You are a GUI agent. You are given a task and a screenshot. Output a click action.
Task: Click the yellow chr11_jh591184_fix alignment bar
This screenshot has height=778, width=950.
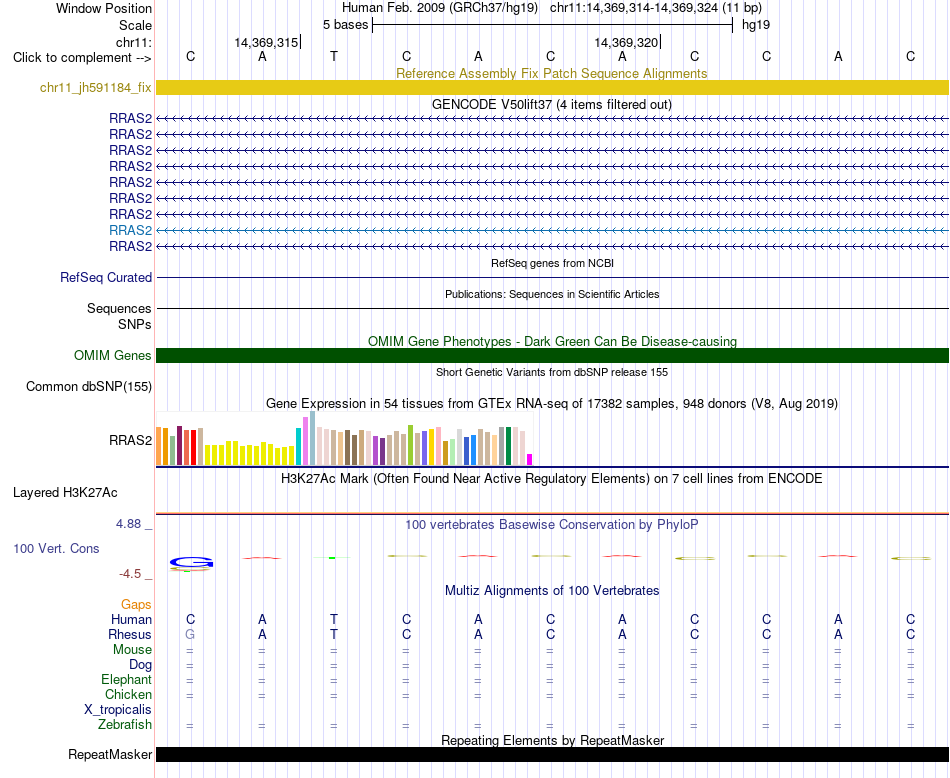click(553, 87)
